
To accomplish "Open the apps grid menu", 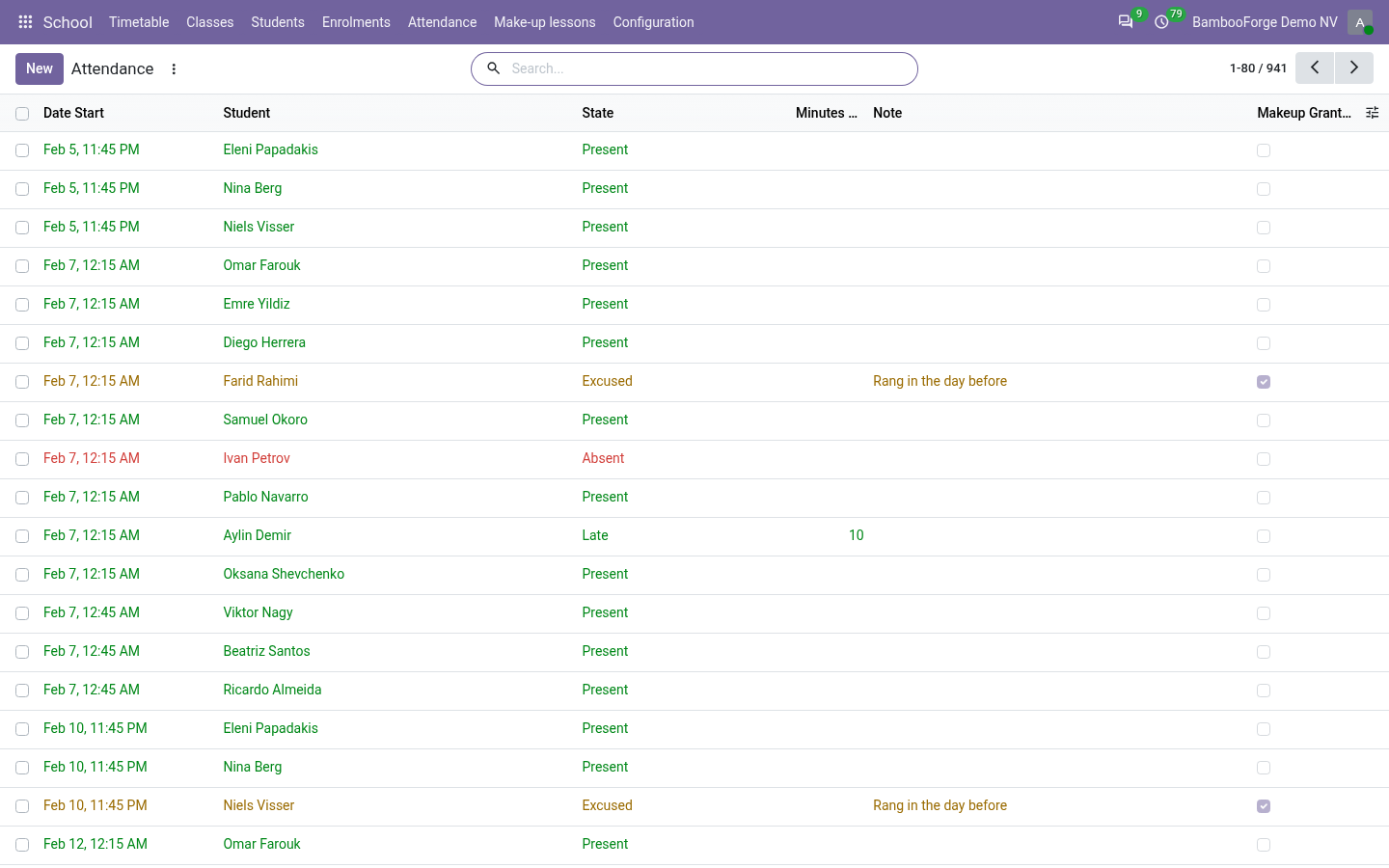I will [25, 21].
